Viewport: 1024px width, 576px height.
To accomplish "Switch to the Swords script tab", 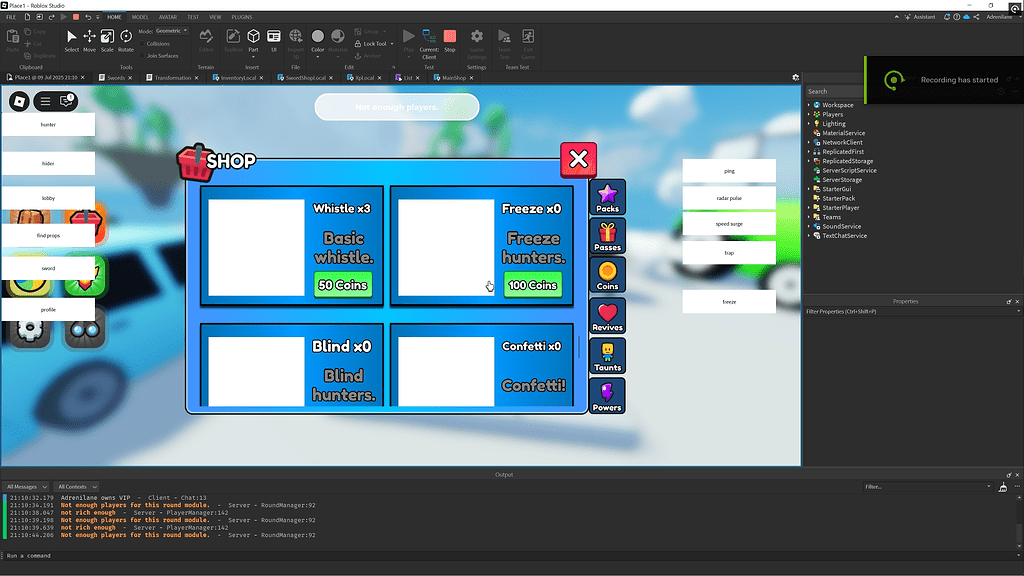I will click(116, 78).
